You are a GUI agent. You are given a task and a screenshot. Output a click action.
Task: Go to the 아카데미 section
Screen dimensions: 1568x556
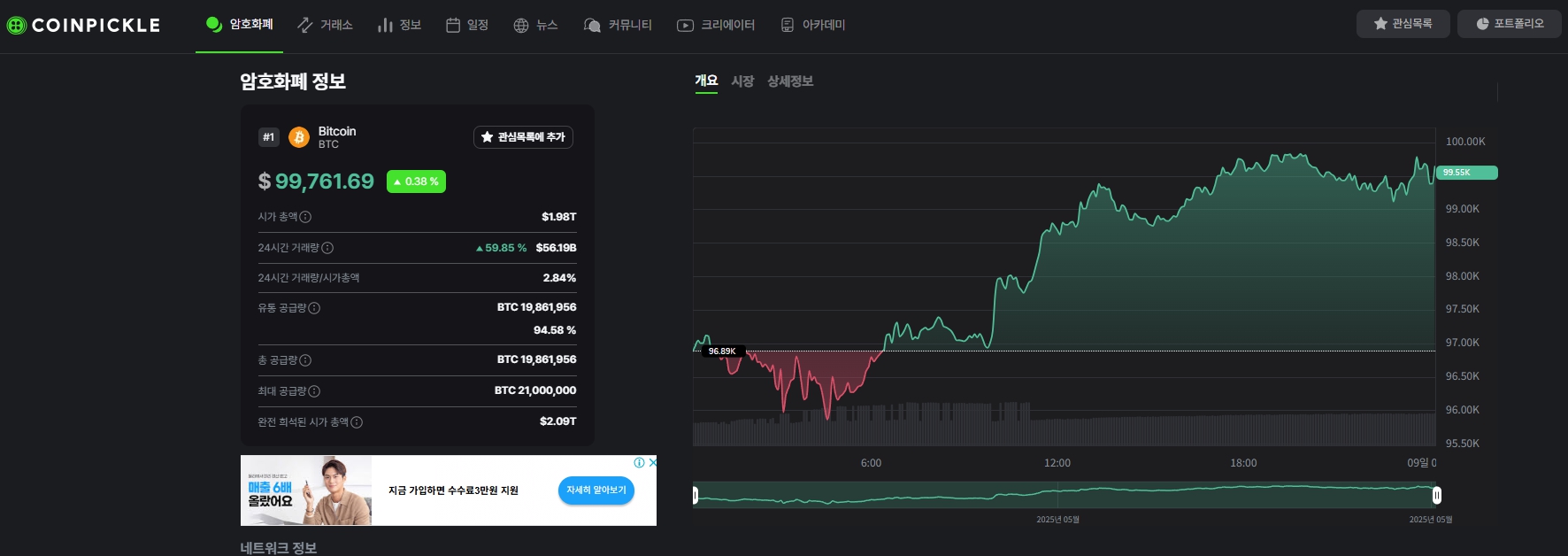tap(813, 25)
